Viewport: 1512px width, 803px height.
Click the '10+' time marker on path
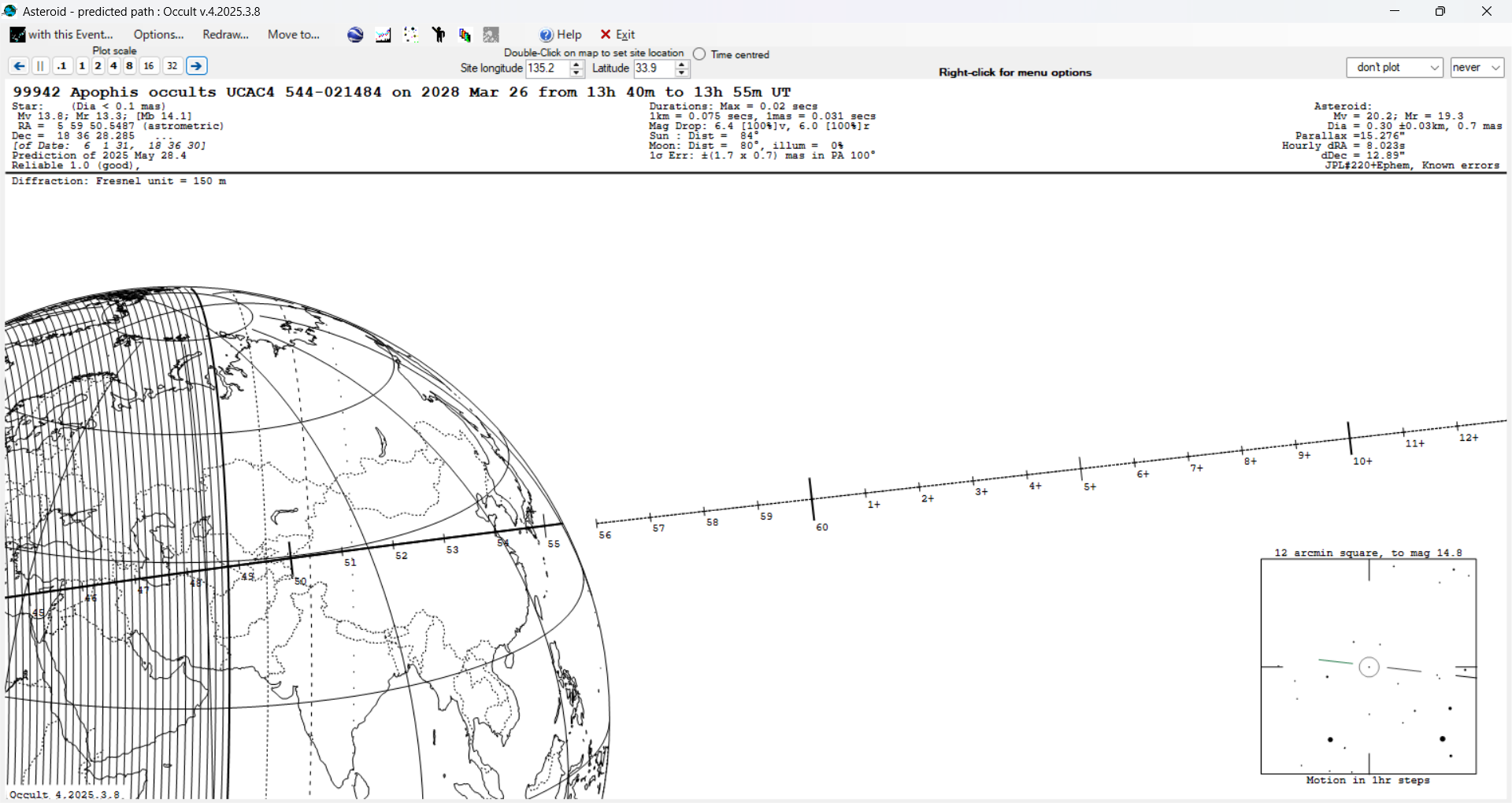pyautogui.click(x=1363, y=461)
